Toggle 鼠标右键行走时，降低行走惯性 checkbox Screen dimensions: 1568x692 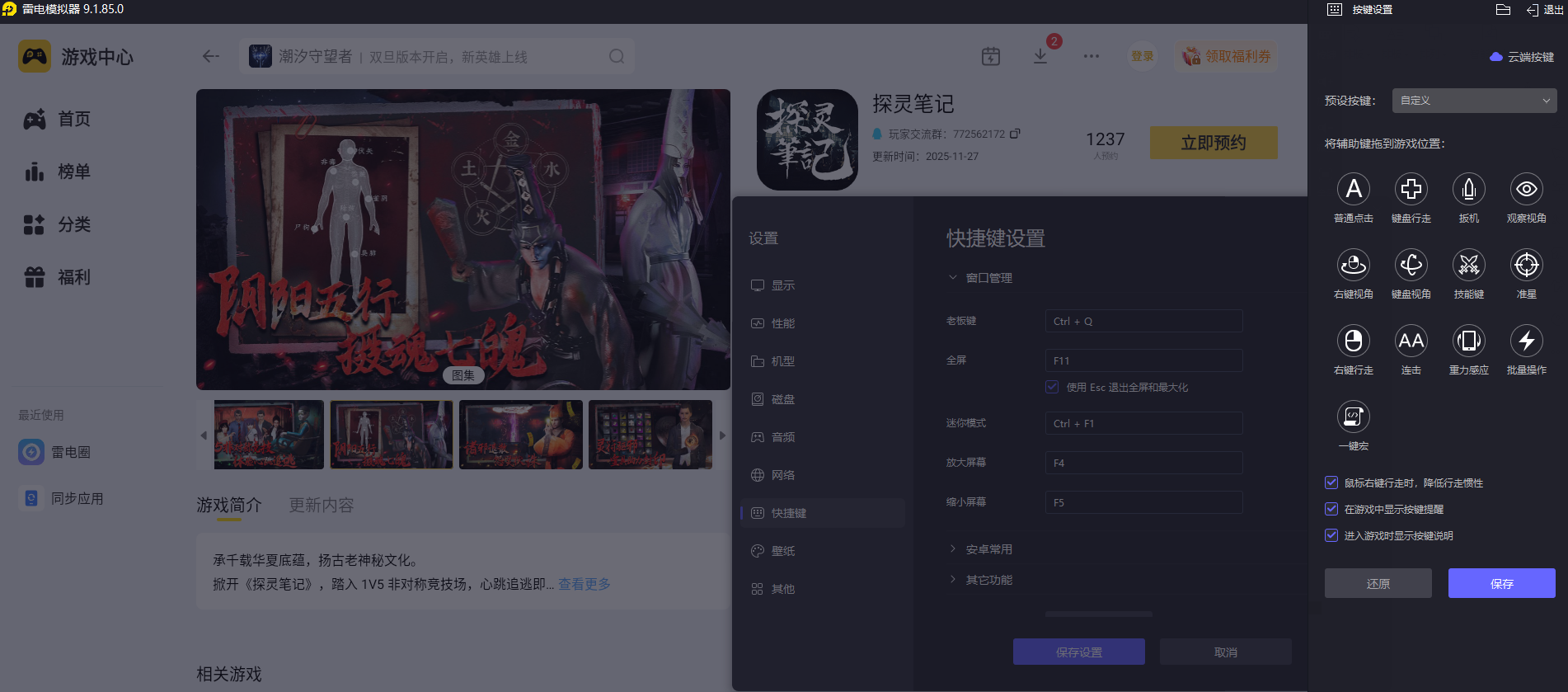[x=1331, y=483]
